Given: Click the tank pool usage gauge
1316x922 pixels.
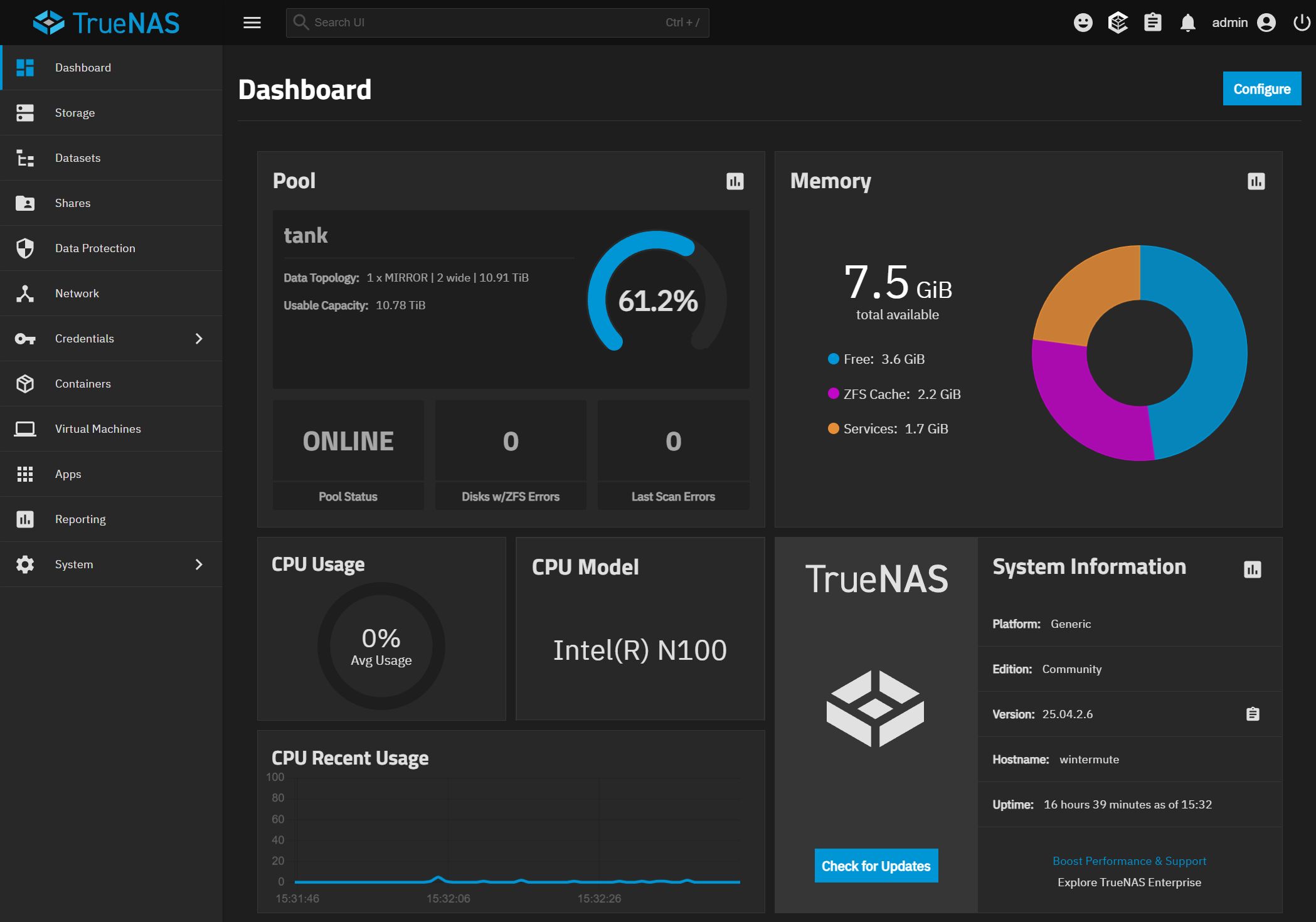Looking at the screenshot, I should point(657,300).
